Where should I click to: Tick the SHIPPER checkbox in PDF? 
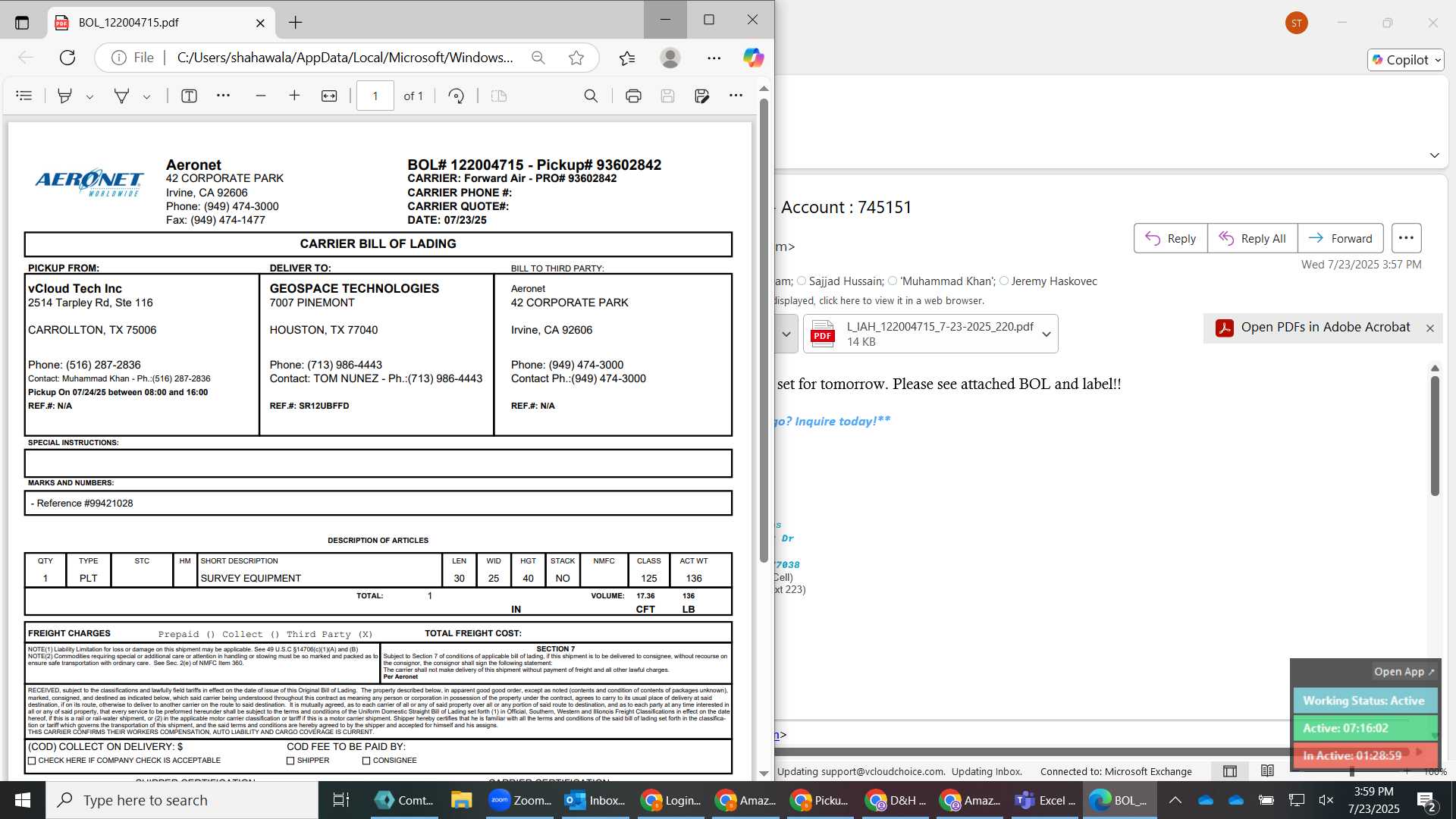tap(290, 761)
